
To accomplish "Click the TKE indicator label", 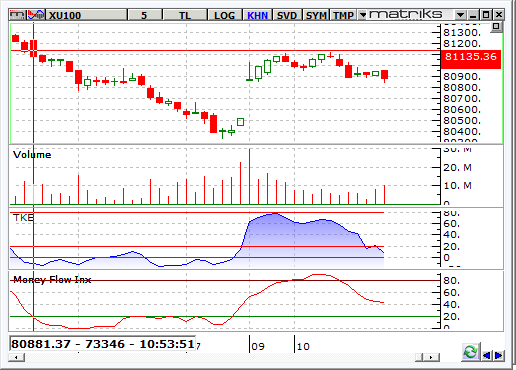I will point(23,218).
